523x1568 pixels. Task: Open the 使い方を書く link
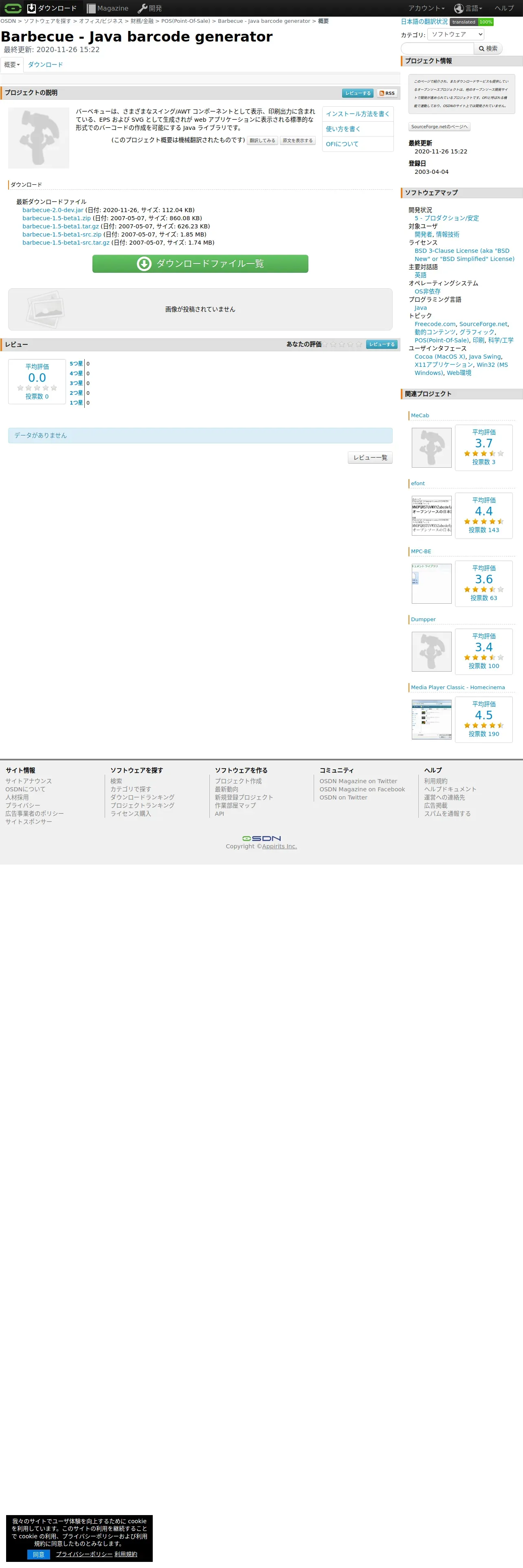click(343, 129)
